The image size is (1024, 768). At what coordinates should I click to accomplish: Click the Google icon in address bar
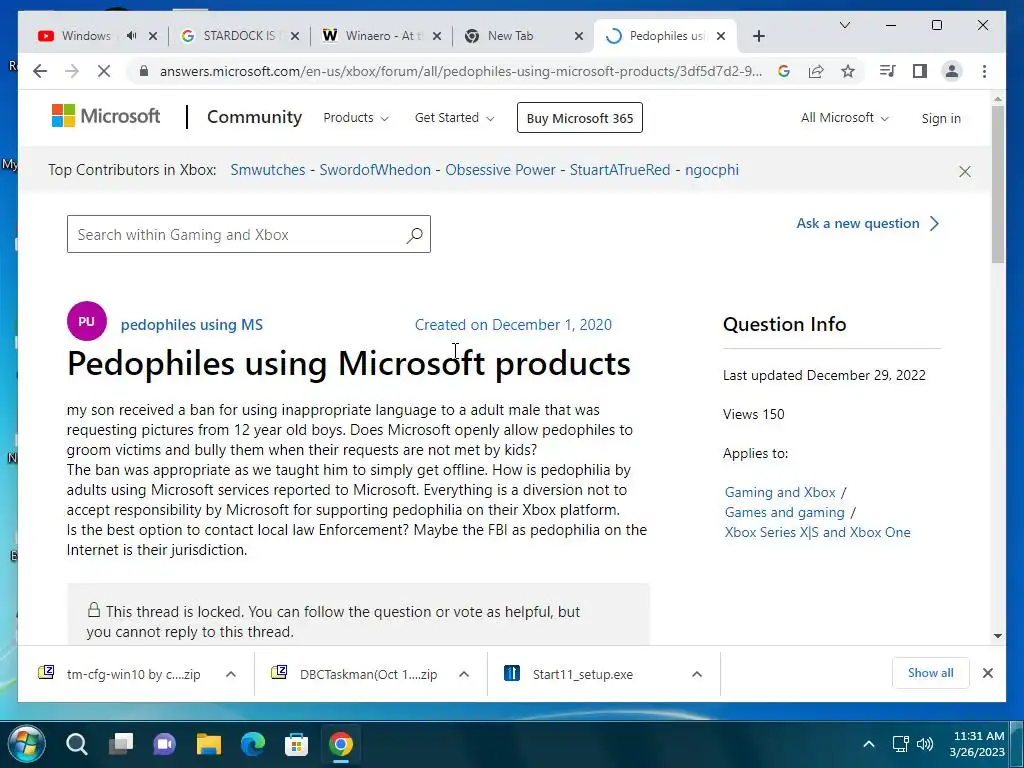pyautogui.click(x=784, y=71)
